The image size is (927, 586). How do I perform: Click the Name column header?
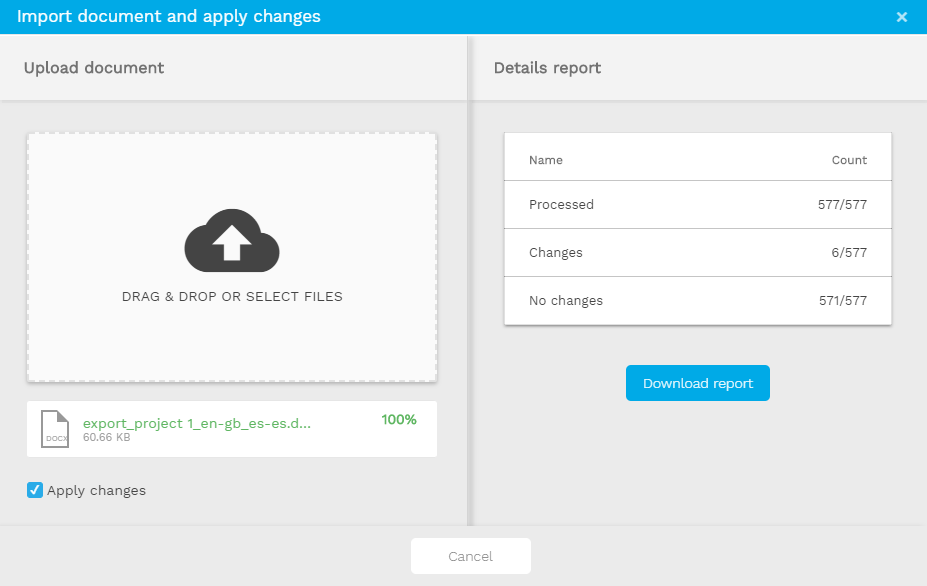pyautogui.click(x=546, y=160)
